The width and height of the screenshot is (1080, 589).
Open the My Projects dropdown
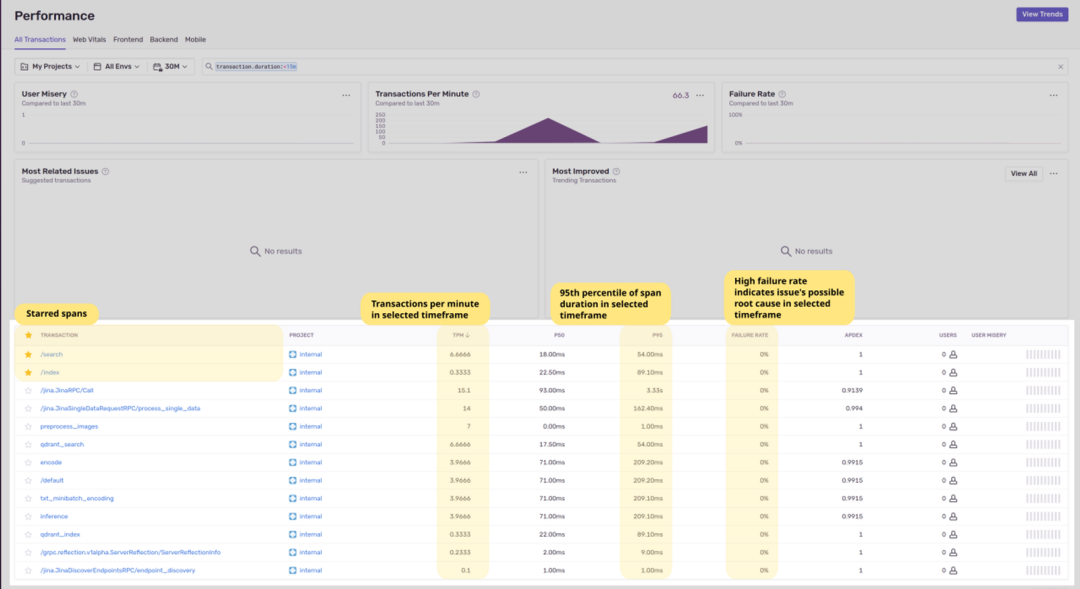(50, 67)
